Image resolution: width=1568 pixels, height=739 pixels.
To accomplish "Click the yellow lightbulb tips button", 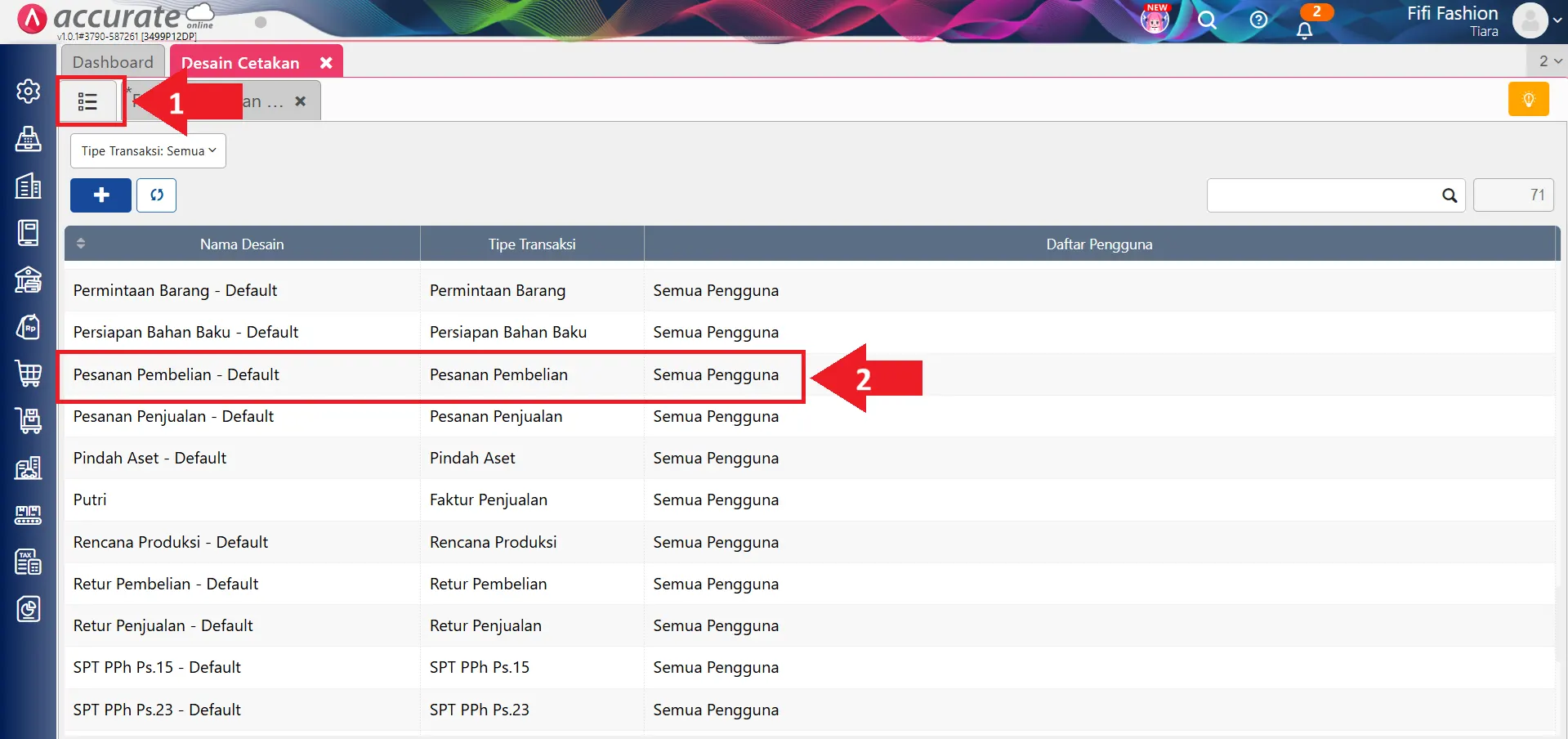I will pos(1528,98).
